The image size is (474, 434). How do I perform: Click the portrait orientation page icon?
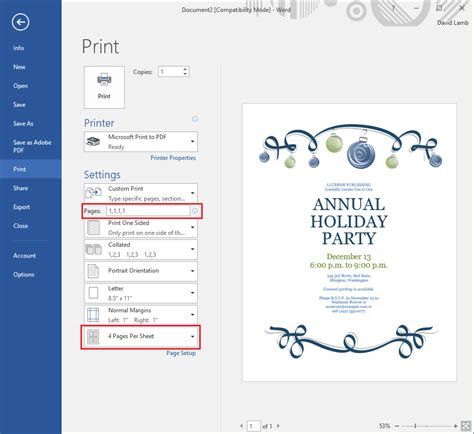93,271
